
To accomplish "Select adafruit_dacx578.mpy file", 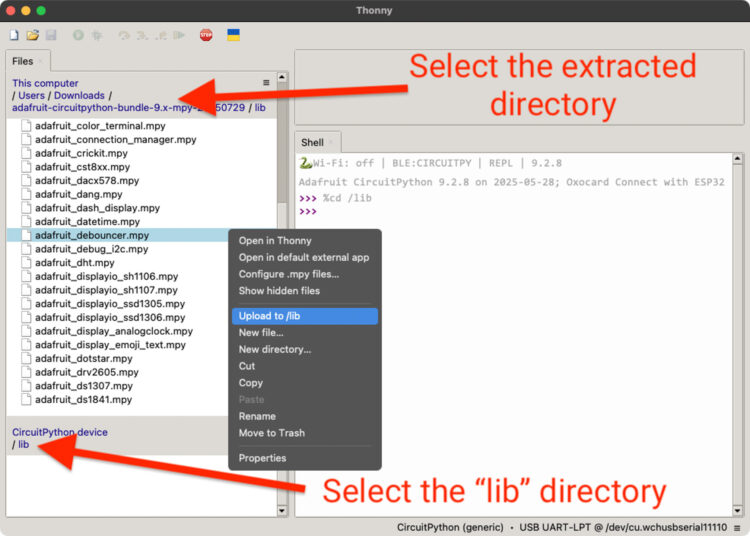I will (x=87, y=181).
